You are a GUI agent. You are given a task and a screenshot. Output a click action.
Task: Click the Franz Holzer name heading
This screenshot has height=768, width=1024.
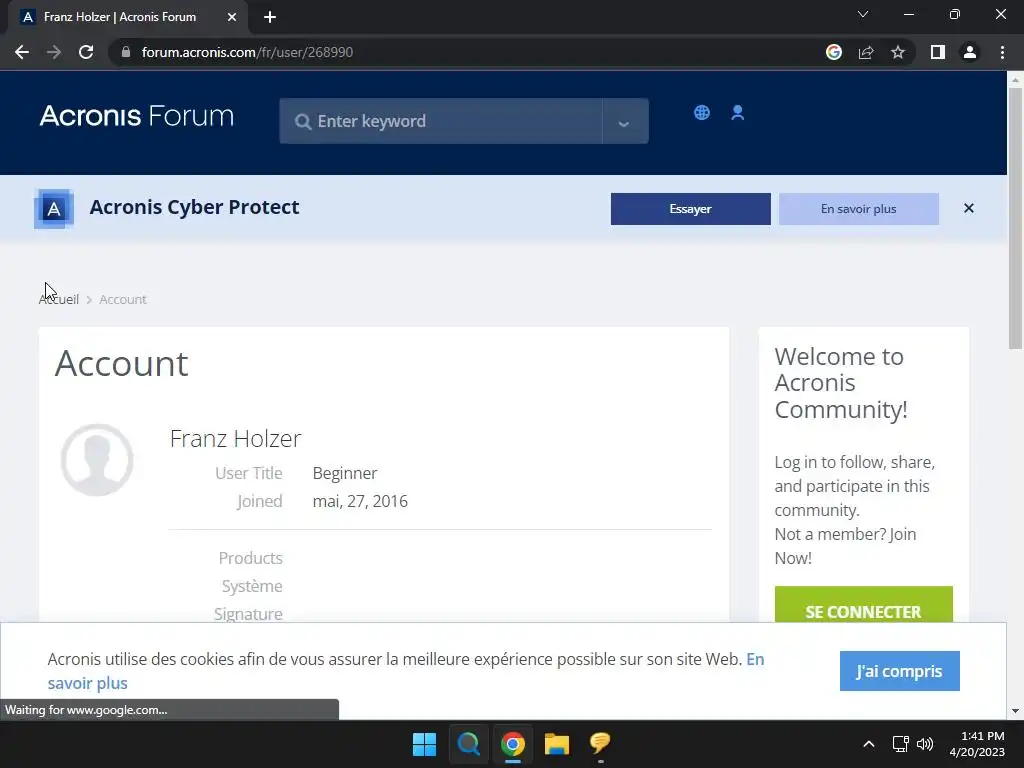235,438
